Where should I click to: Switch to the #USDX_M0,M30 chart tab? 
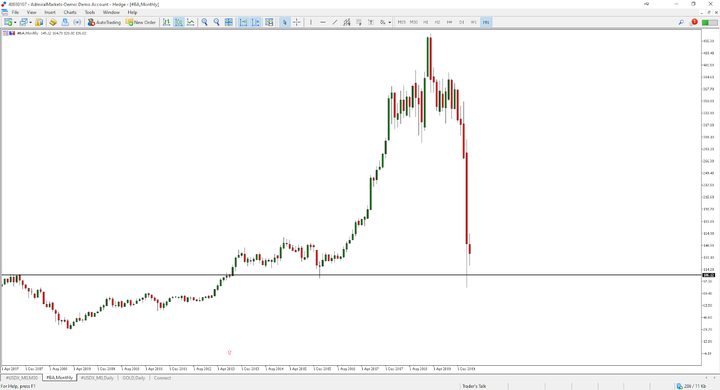click(22, 378)
